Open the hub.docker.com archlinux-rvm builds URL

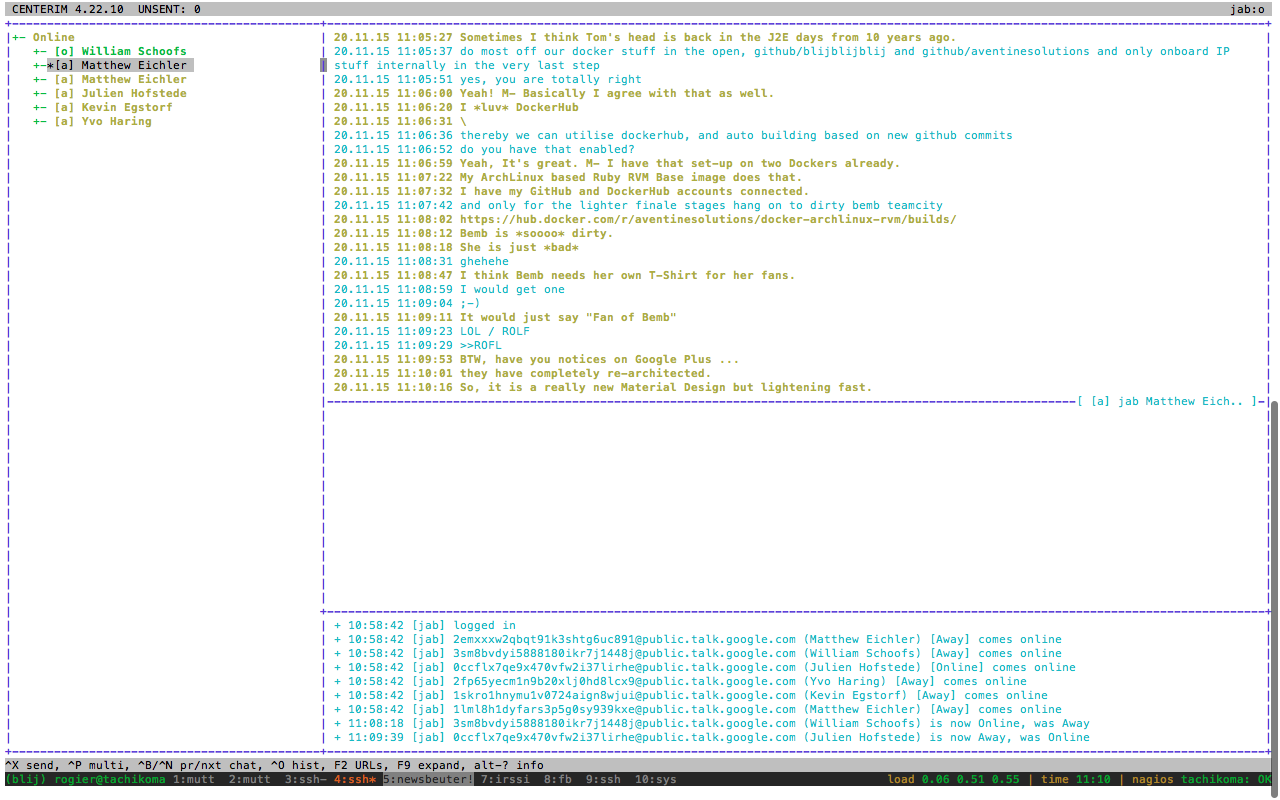[708, 219]
